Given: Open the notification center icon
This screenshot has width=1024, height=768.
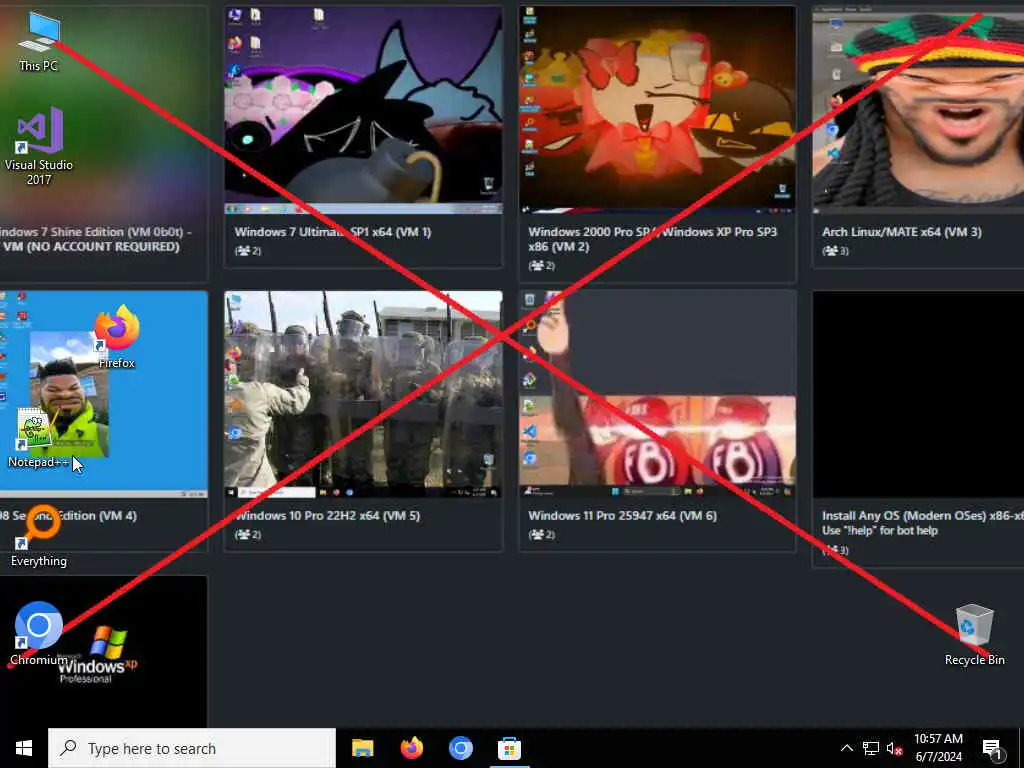Looking at the screenshot, I should click(992, 748).
